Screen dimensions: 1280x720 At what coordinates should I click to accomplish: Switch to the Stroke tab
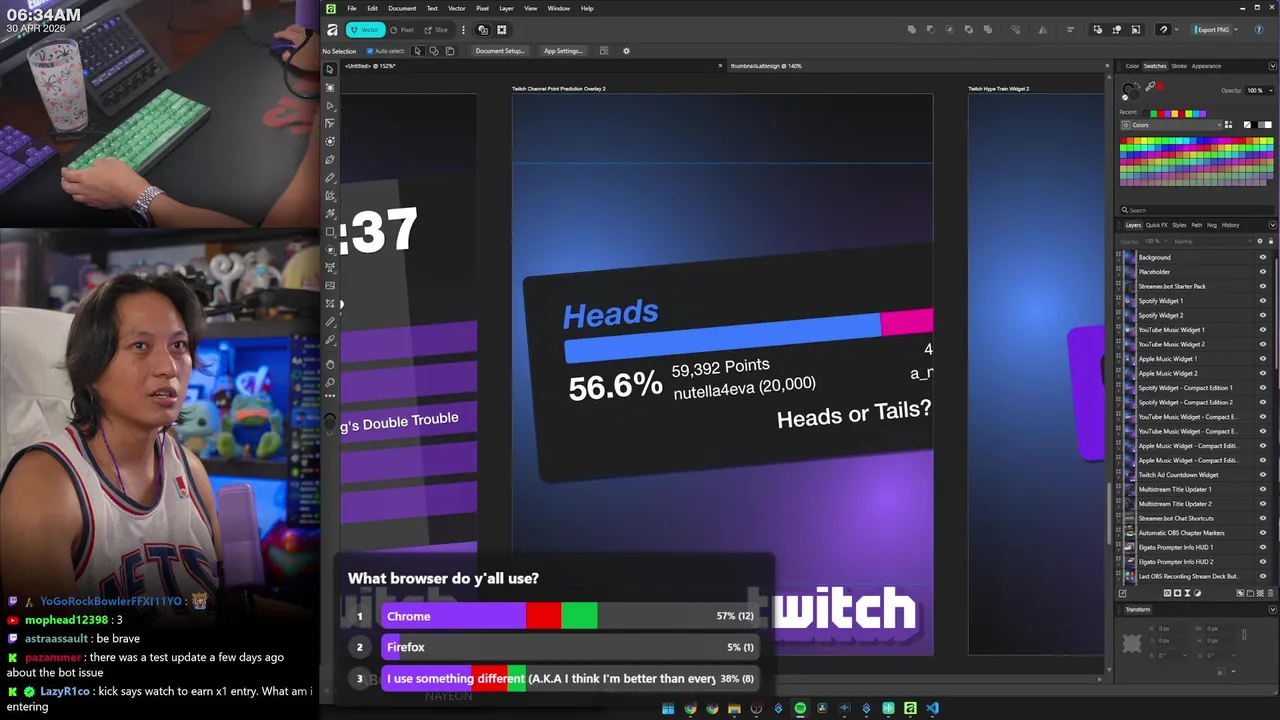(x=1179, y=66)
